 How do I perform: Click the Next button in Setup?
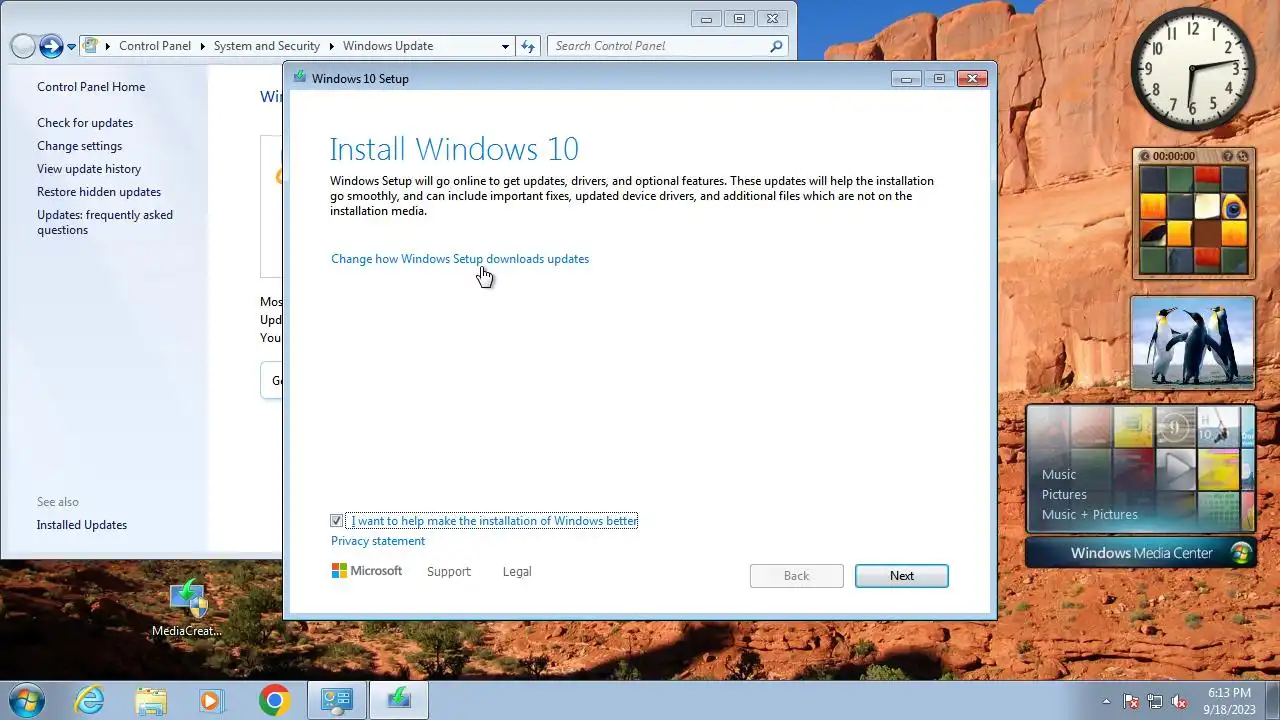tap(902, 576)
